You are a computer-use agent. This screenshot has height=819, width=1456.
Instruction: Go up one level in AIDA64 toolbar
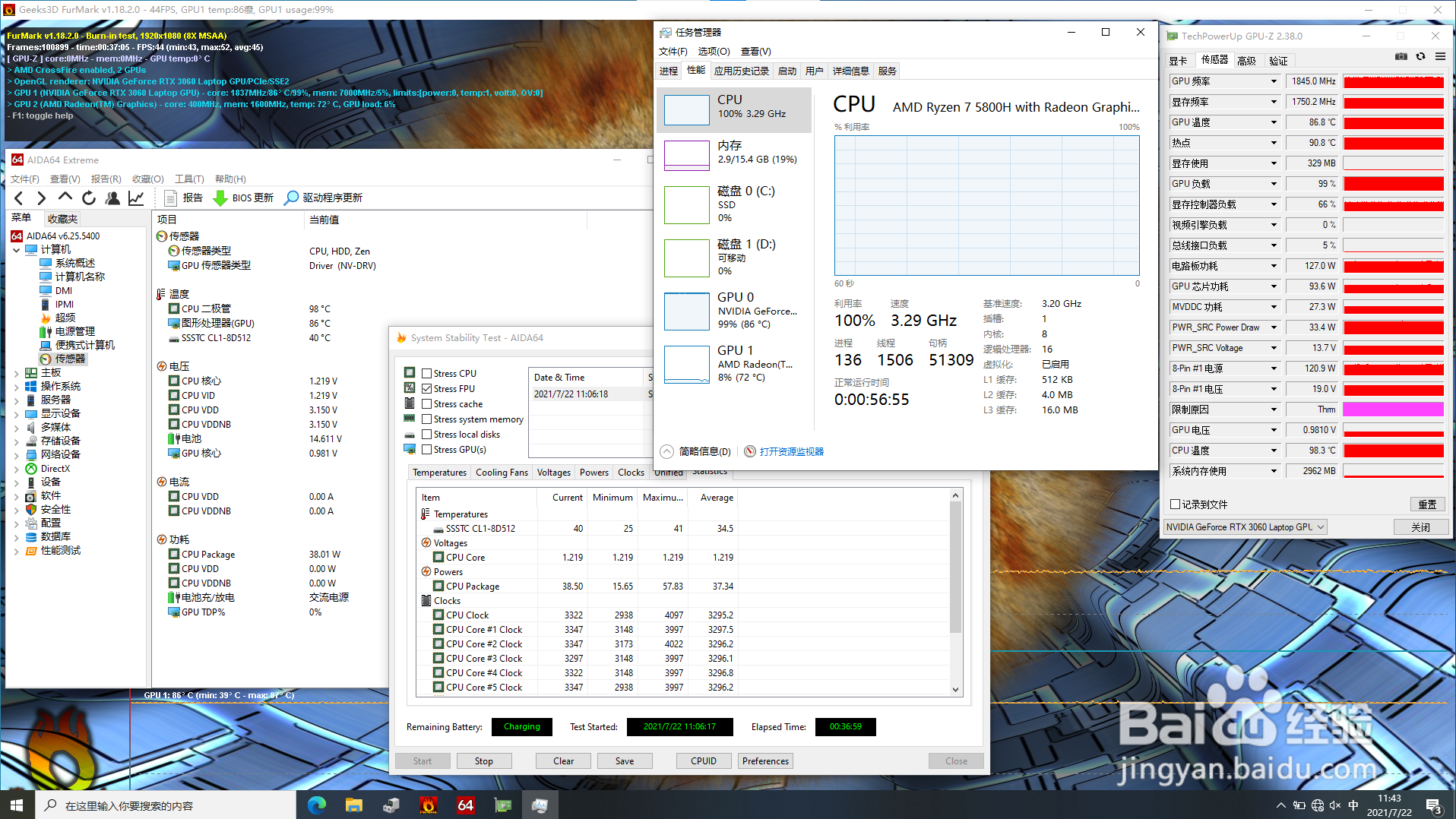coord(65,198)
